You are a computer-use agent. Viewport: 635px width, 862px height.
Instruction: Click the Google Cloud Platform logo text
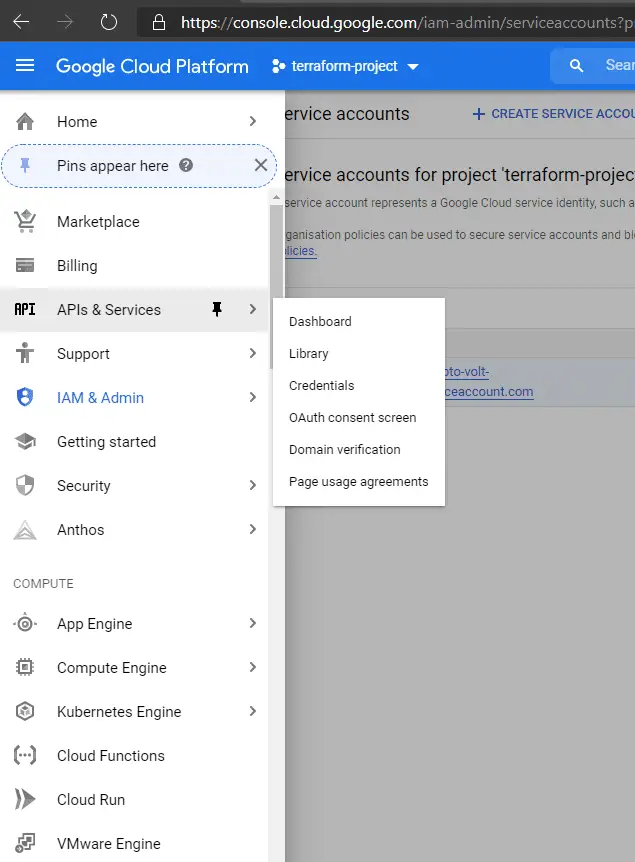152,67
